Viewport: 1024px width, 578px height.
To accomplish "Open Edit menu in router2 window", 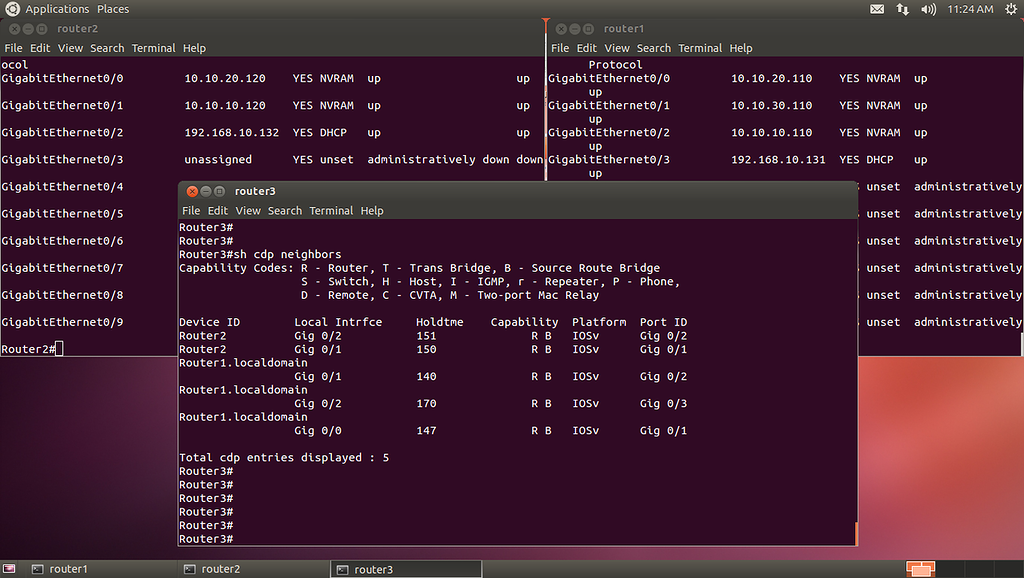I will tap(40, 48).
